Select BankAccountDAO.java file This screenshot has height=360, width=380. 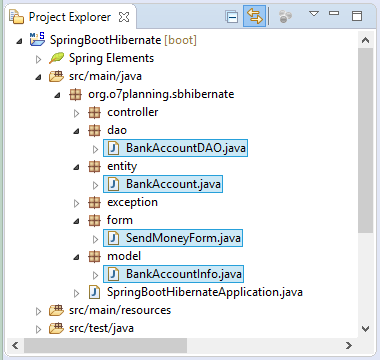(x=175, y=148)
